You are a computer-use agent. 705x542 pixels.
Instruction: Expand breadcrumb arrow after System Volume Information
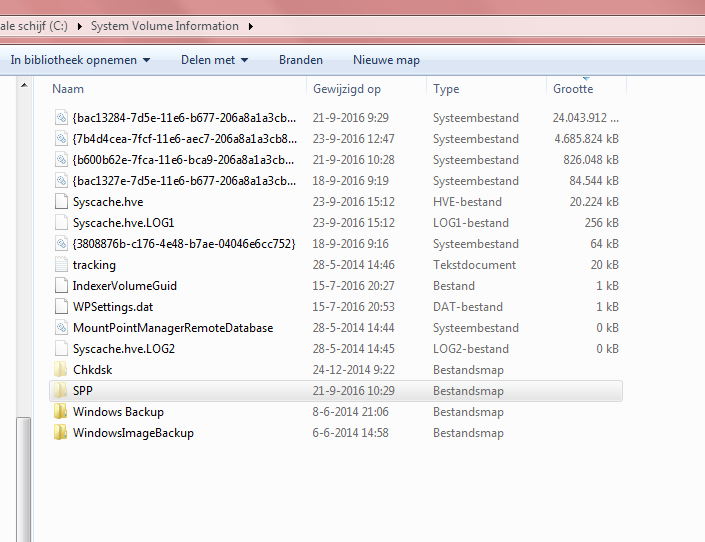coord(251,27)
